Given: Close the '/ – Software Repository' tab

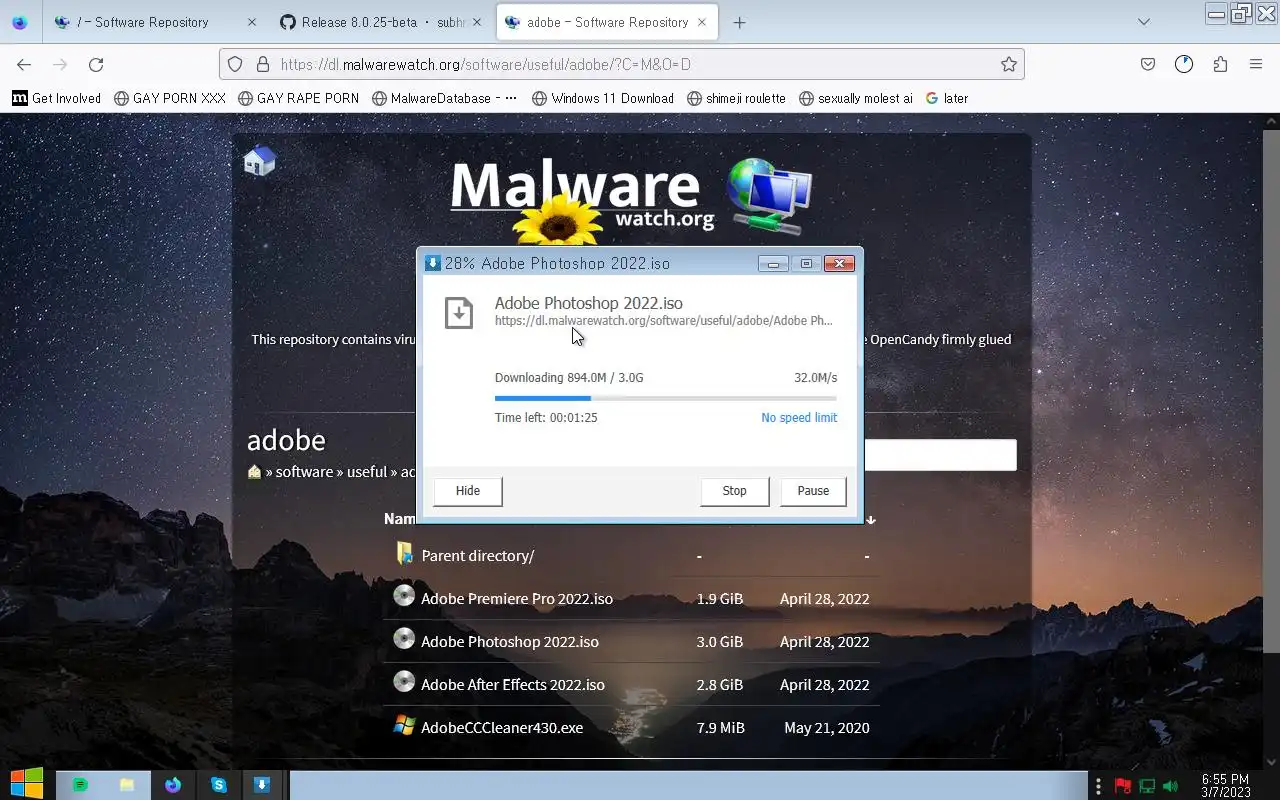Looking at the screenshot, I should coord(251,22).
